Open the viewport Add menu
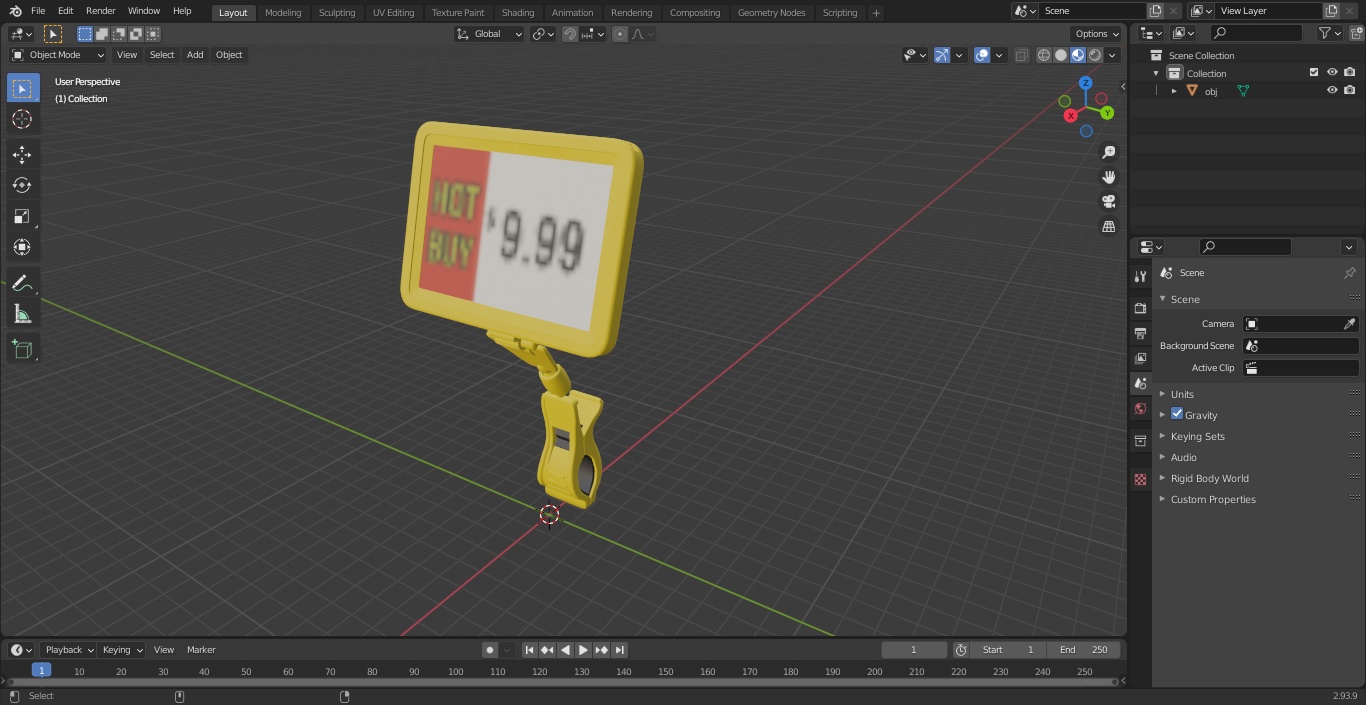This screenshot has height=705, width=1366. click(x=195, y=55)
